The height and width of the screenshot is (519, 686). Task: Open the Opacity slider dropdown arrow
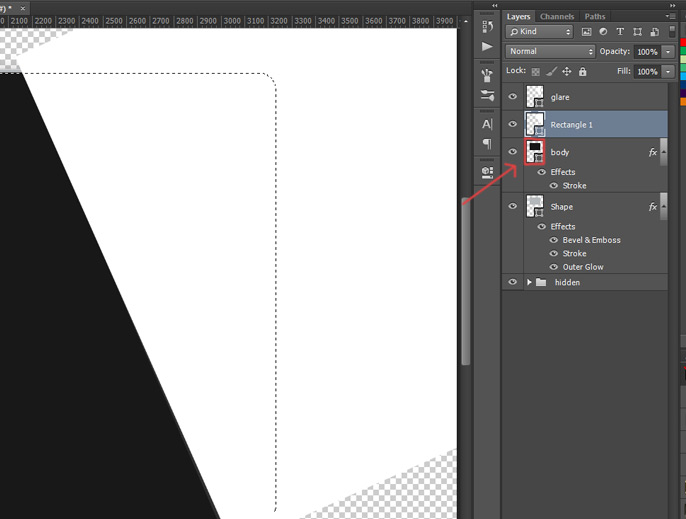[667, 52]
